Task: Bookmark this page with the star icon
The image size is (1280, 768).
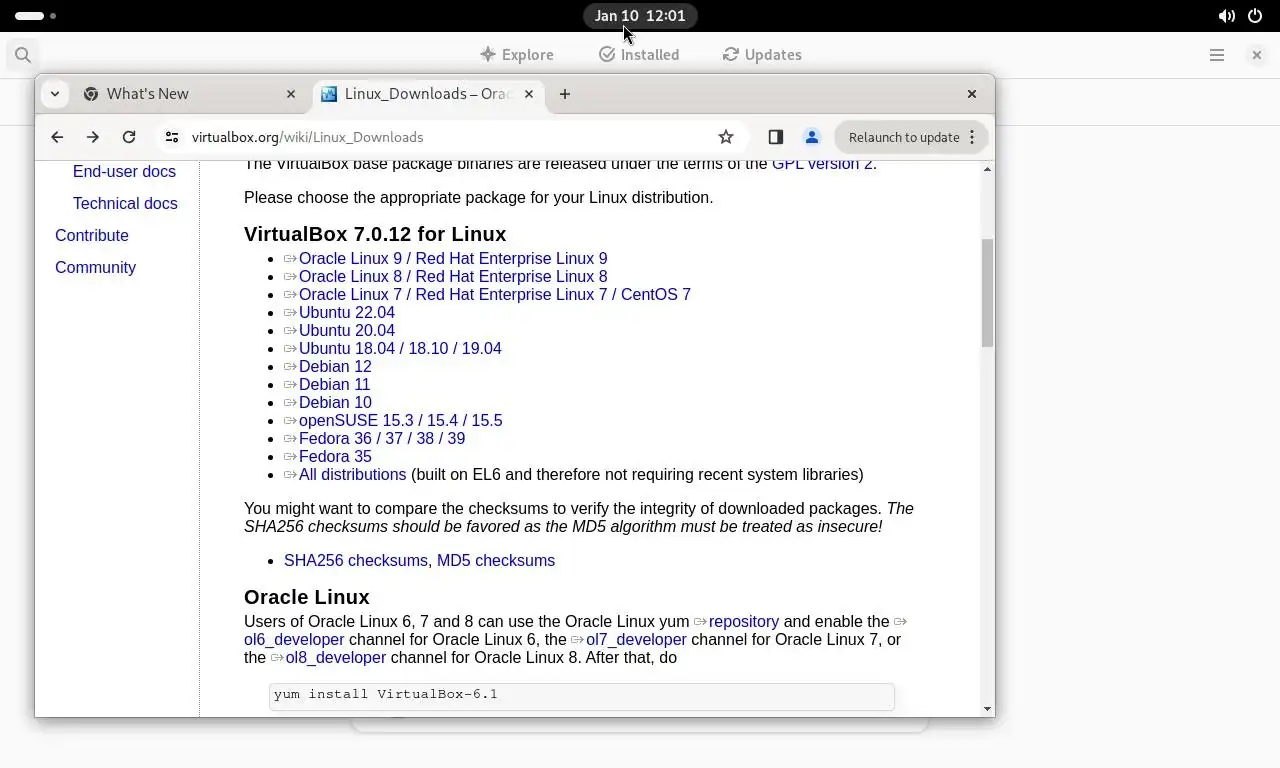Action: tap(726, 137)
